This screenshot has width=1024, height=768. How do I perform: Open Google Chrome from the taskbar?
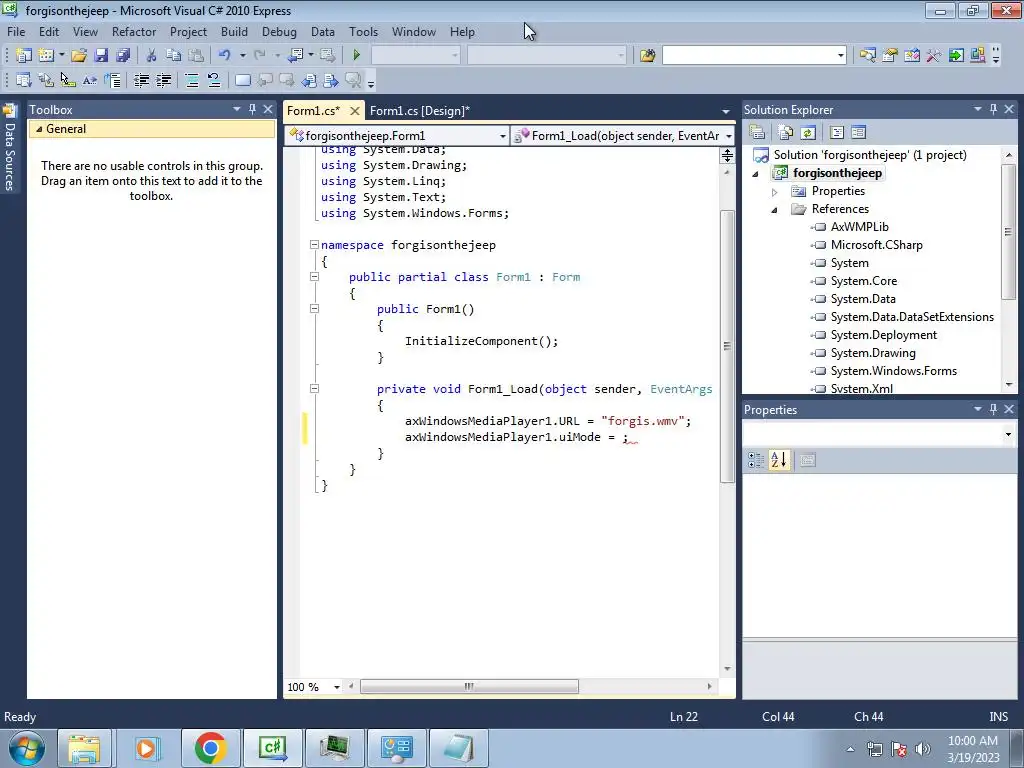point(210,748)
